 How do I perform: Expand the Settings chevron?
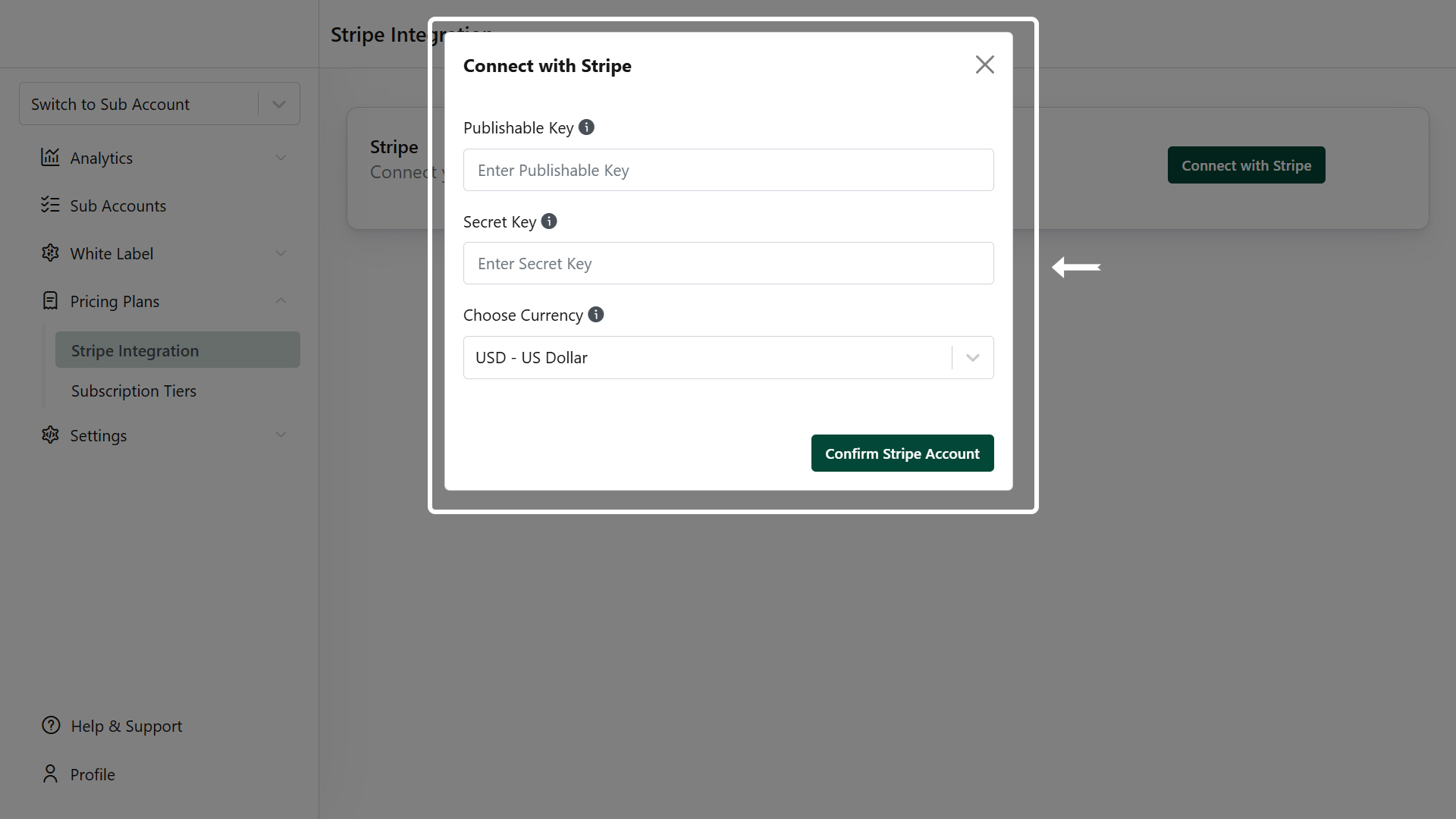click(x=281, y=435)
